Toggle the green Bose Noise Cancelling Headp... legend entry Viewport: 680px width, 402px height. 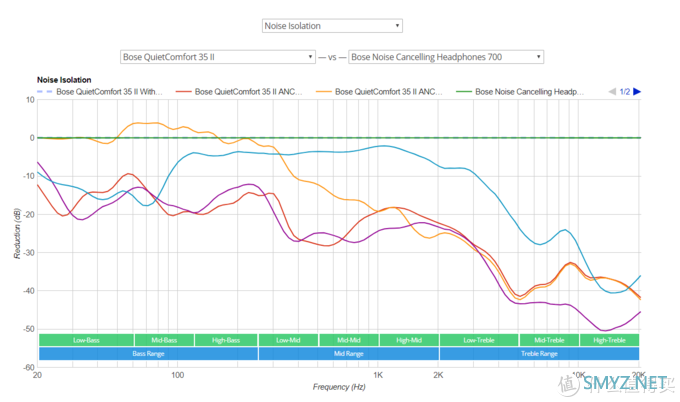point(520,92)
